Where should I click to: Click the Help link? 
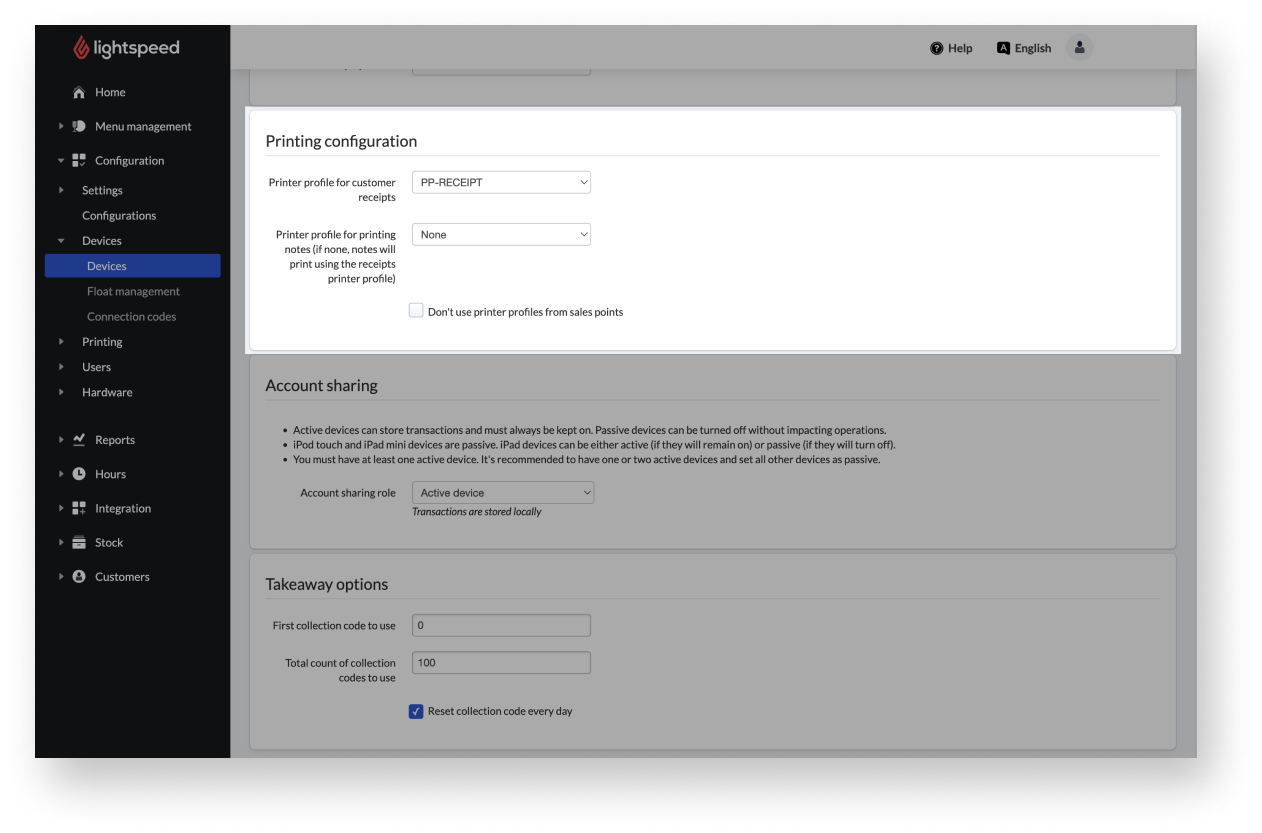[x=960, y=48]
